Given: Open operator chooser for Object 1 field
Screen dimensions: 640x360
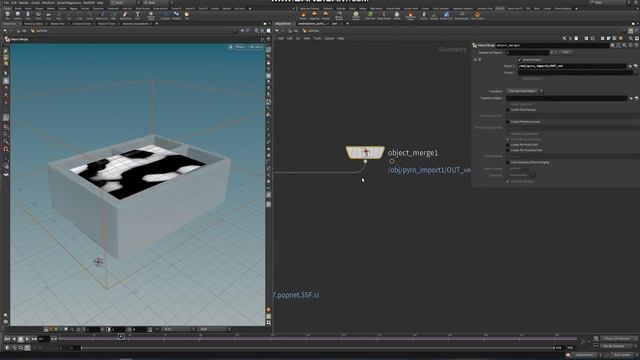Looking at the screenshot, I should 636,66.
